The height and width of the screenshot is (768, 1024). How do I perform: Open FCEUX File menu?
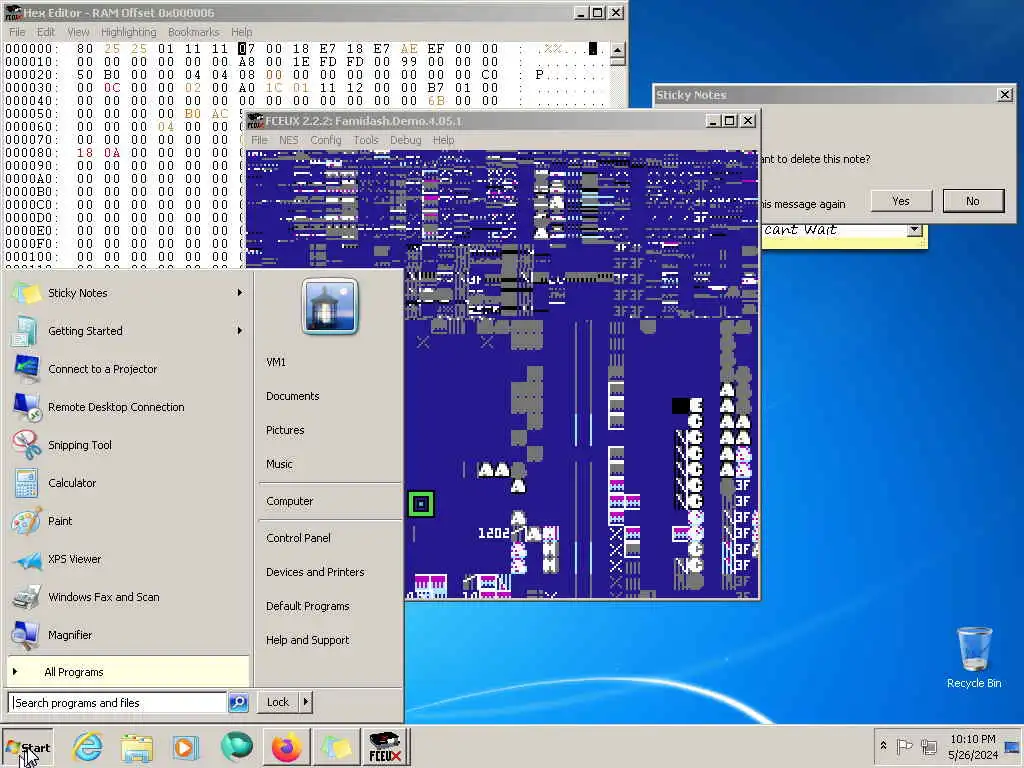[x=259, y=140]
